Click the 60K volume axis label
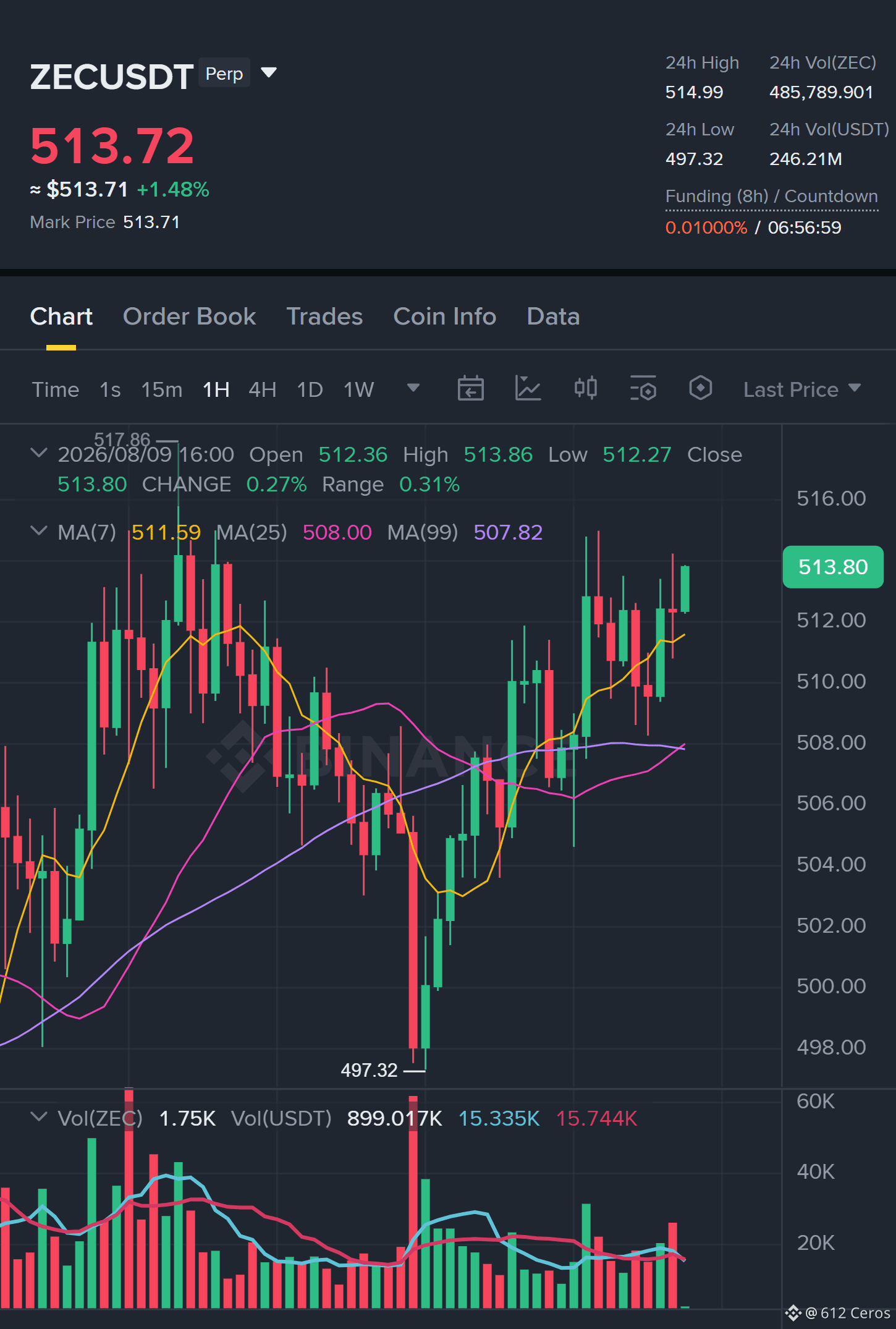896x1329 pixels. 816,1101
